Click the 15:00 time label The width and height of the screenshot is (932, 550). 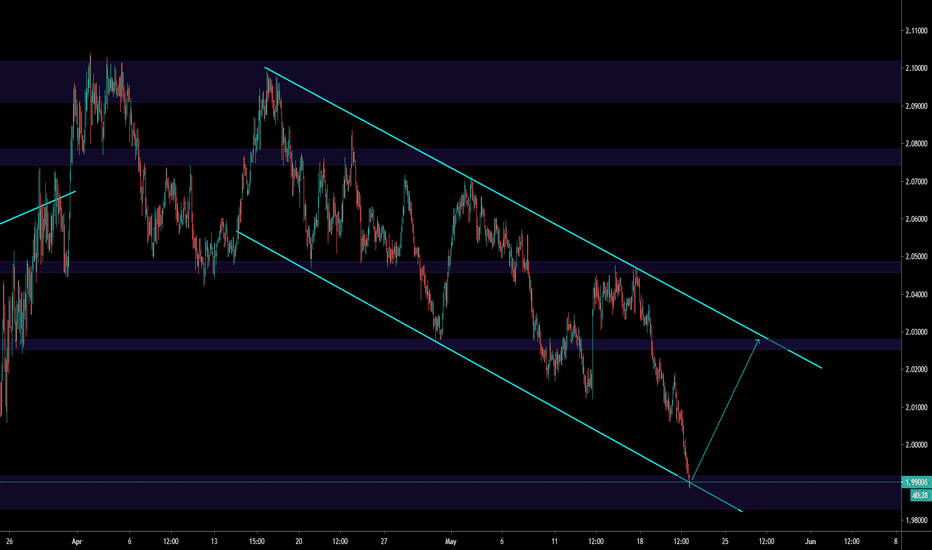[x=257, y=541]
